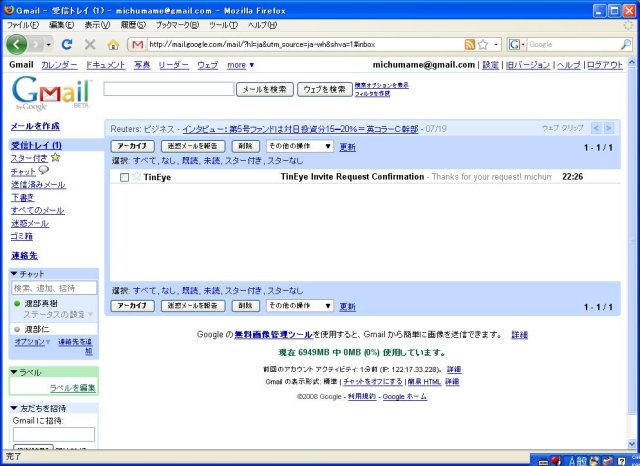Bookmark this page with the star icon
The height and width of the screenshot is (466, 640).
(483, 44)
